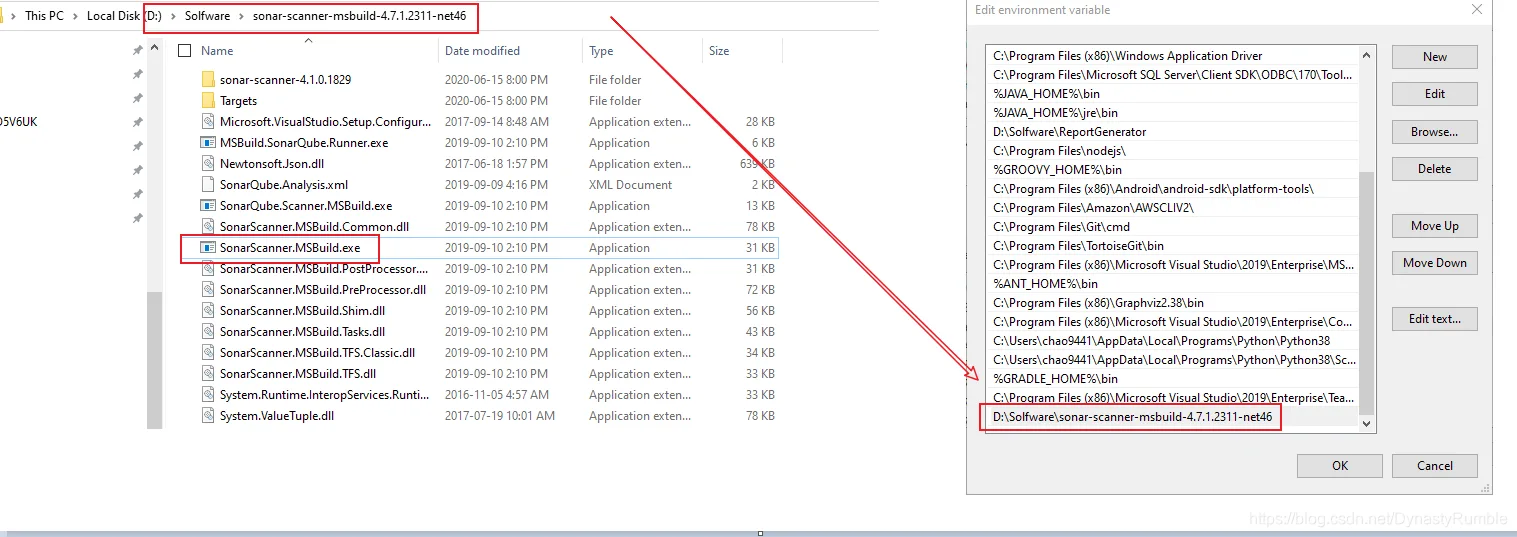Select D:\Solfware\sonar-scanner-msbuild-4.7.1.2311-net46 path entry
1517x537 pixels.
[1171, 416]
